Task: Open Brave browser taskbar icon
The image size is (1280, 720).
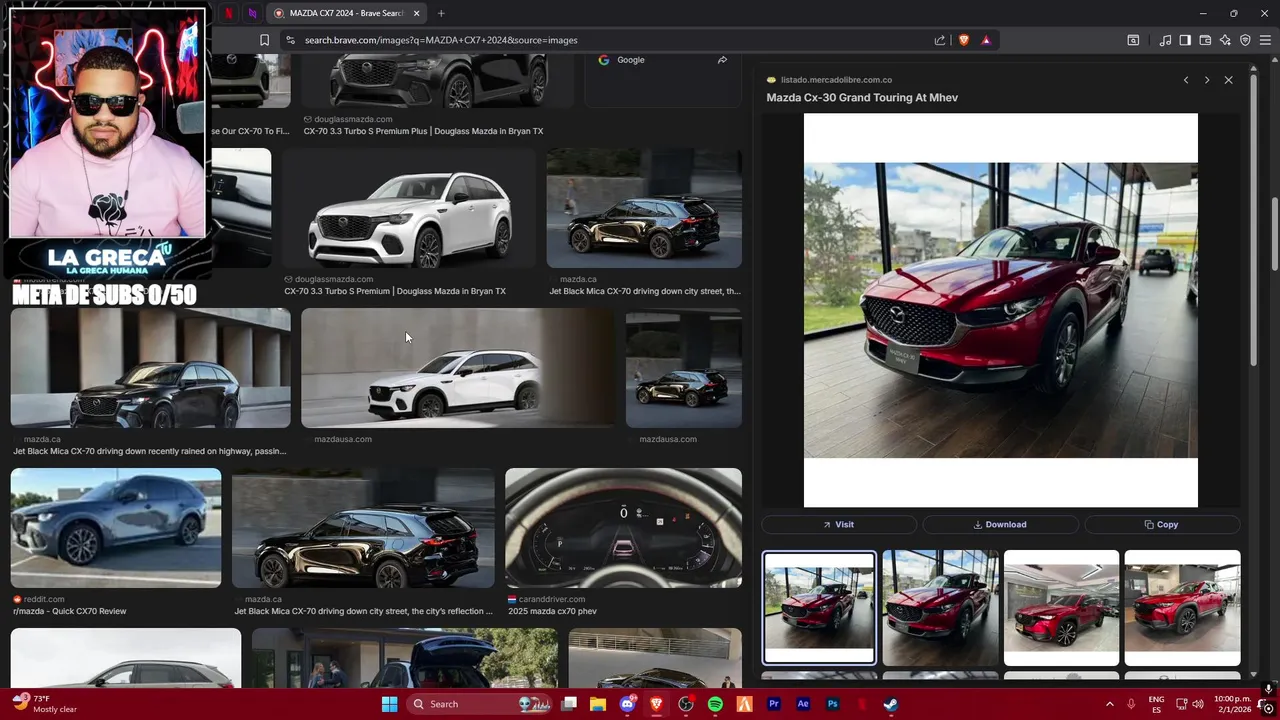Action: [656, 704]
